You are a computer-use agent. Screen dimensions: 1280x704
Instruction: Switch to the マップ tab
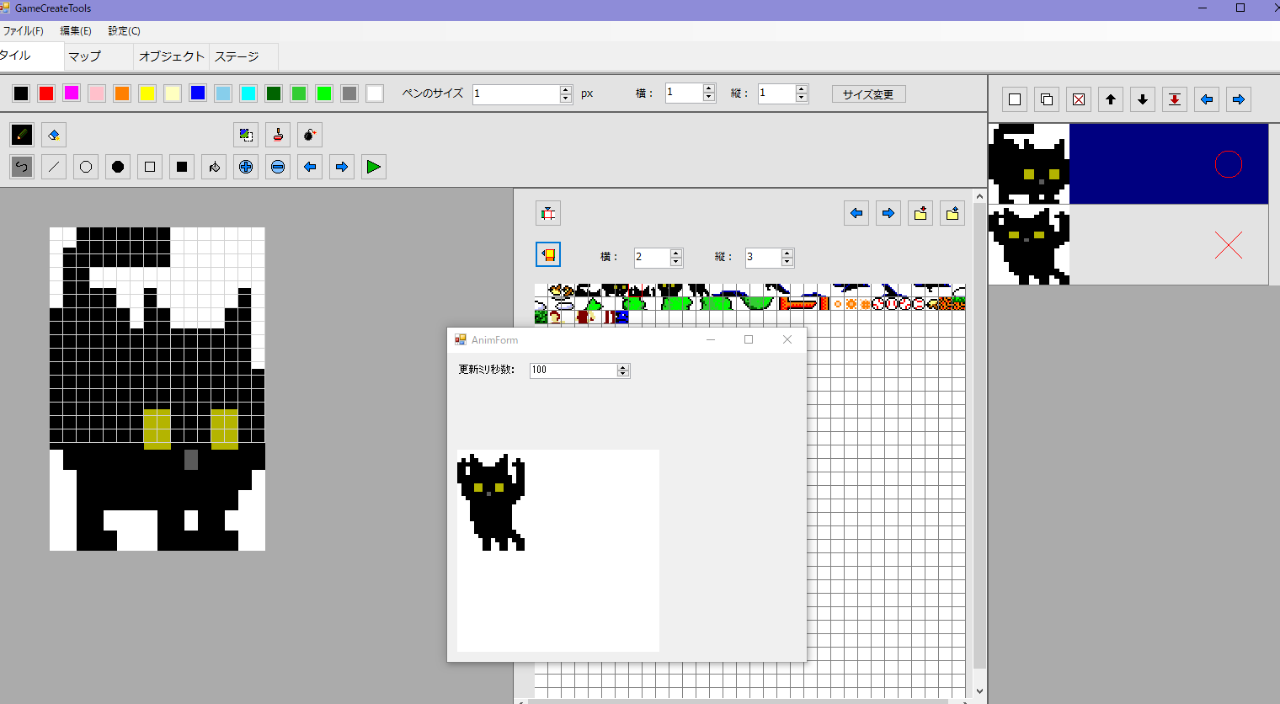click(85, 57)
